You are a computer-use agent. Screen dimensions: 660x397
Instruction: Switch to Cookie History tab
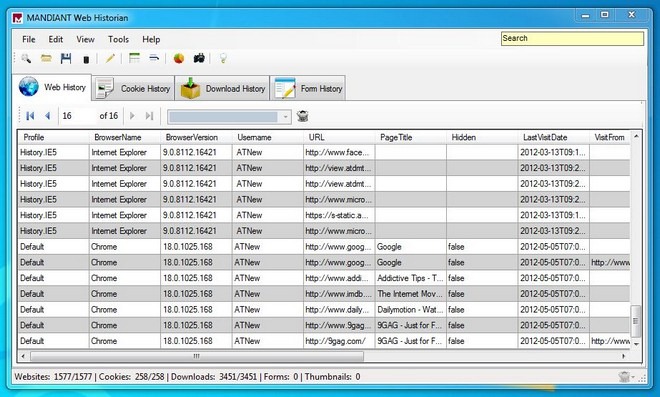click(133, 88)
